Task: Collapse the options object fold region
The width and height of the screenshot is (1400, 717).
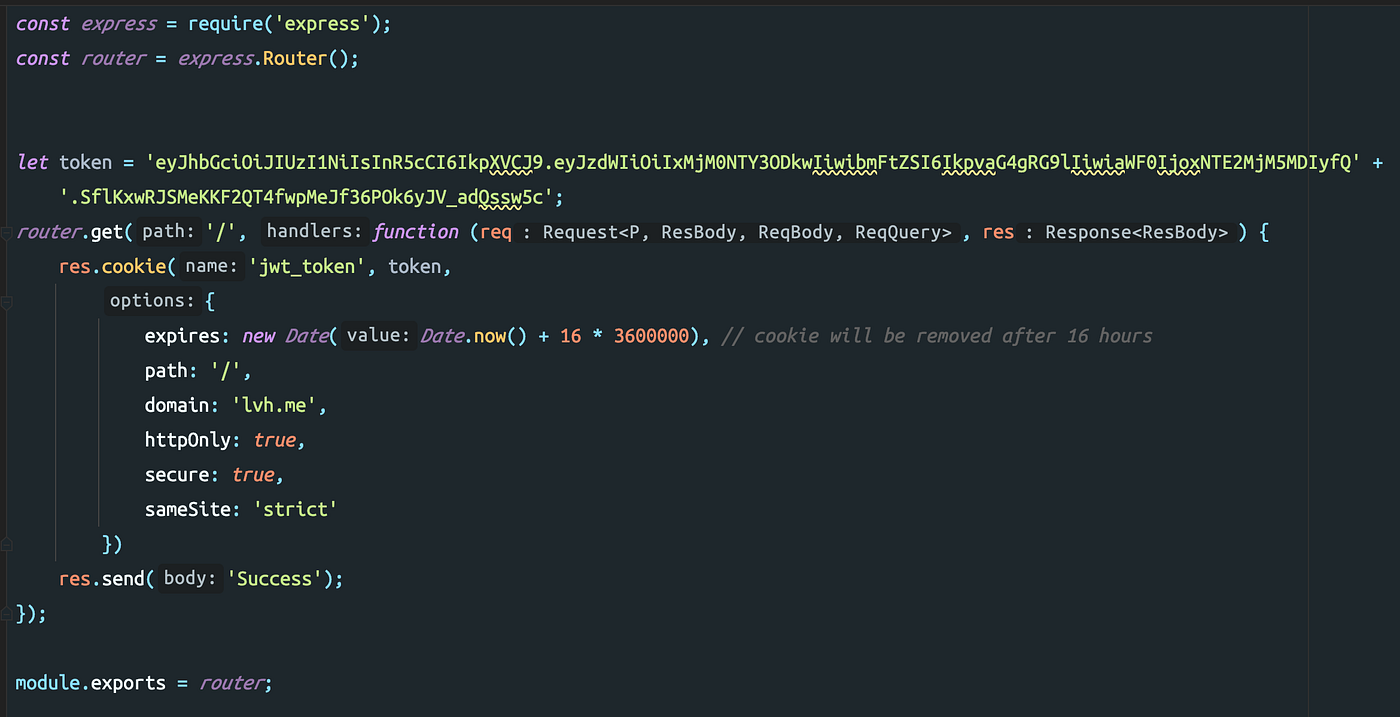Action: (x=8, y=300)
